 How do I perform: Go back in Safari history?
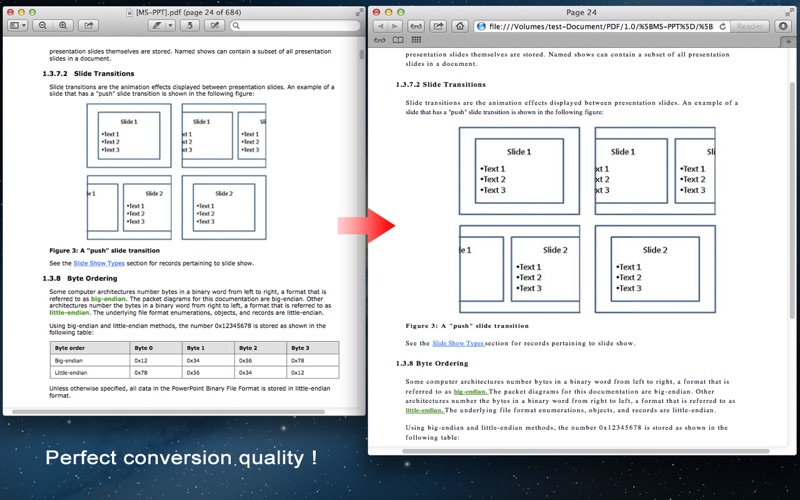[381, 26]
